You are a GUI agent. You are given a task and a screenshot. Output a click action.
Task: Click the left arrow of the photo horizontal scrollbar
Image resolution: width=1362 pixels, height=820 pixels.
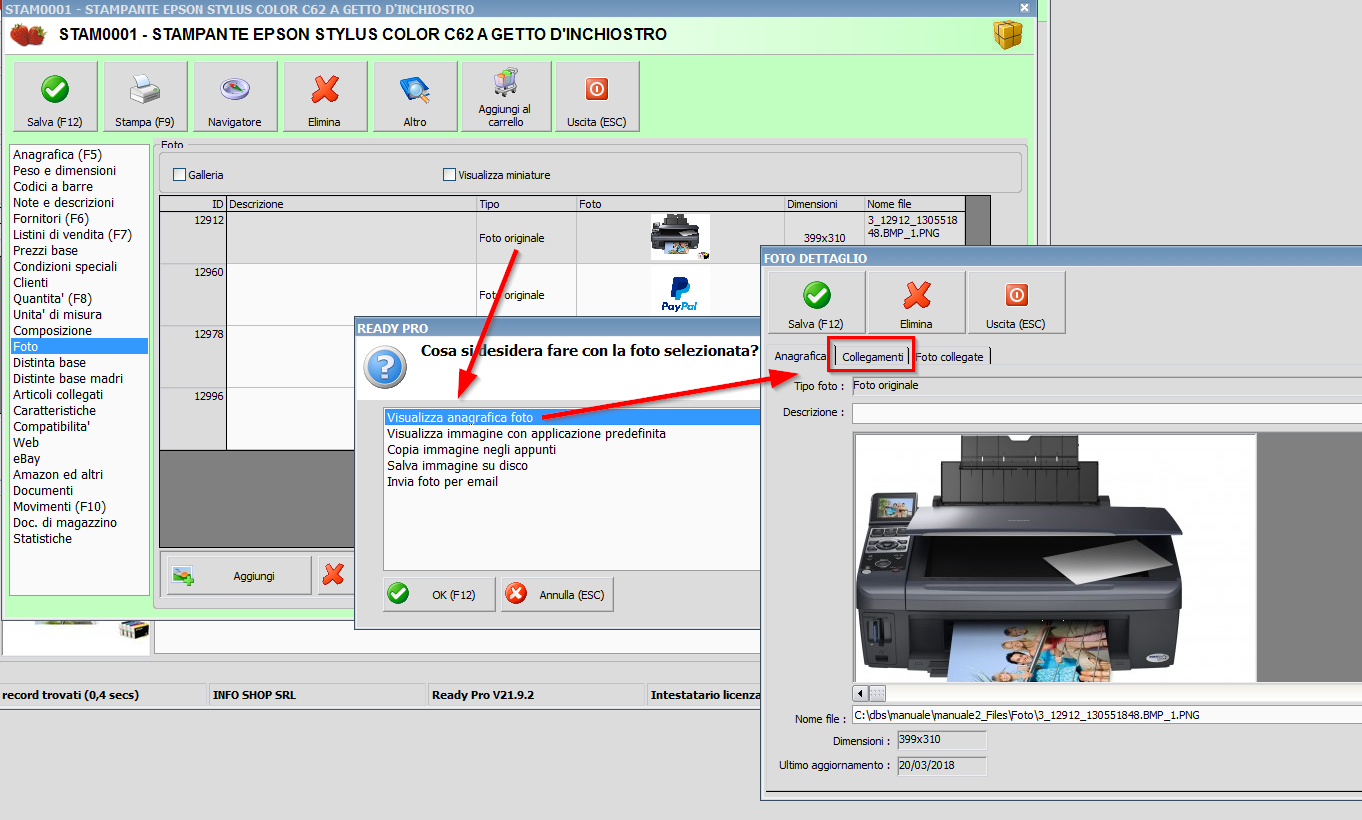click(x=860, y=693)
